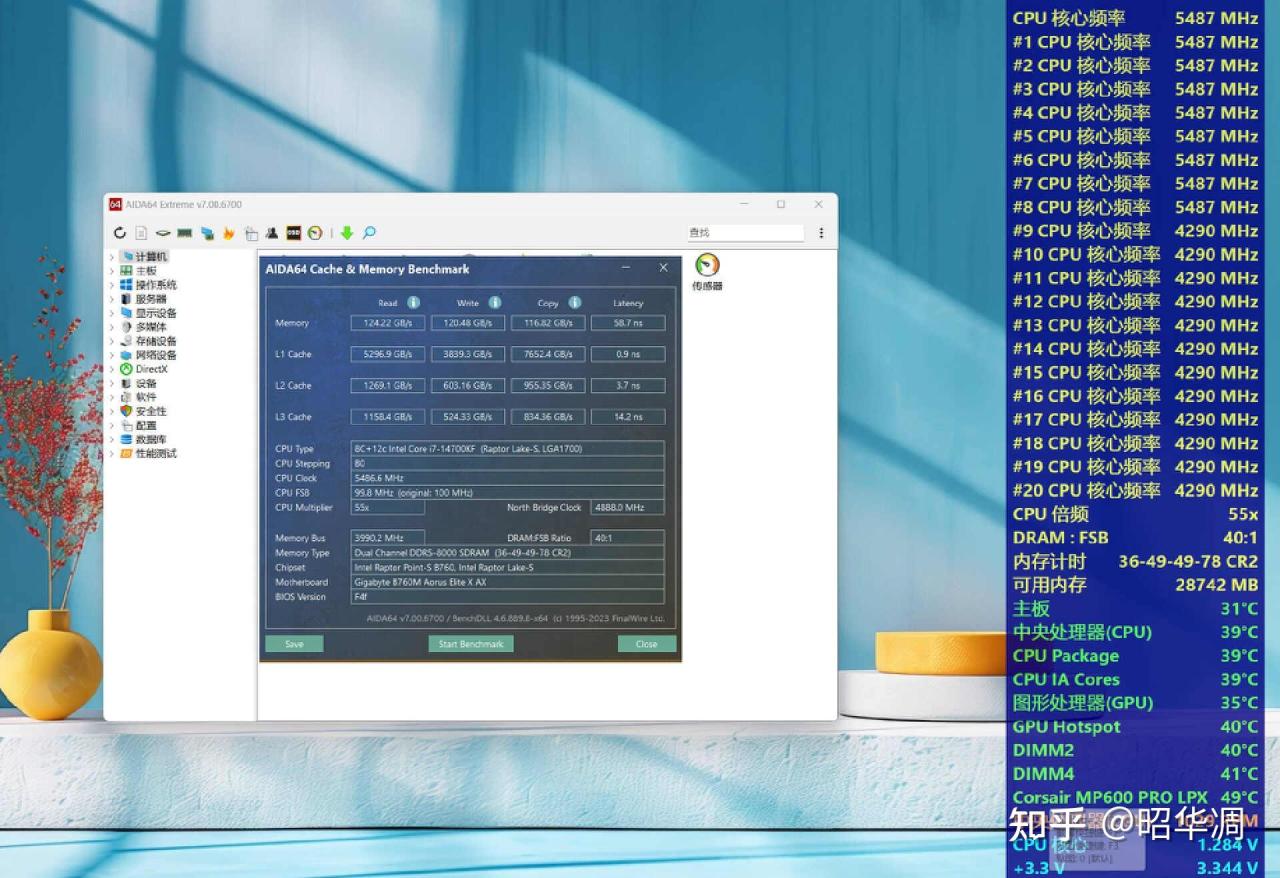Expand the DirectX tree node arrow

pos(112,369)
